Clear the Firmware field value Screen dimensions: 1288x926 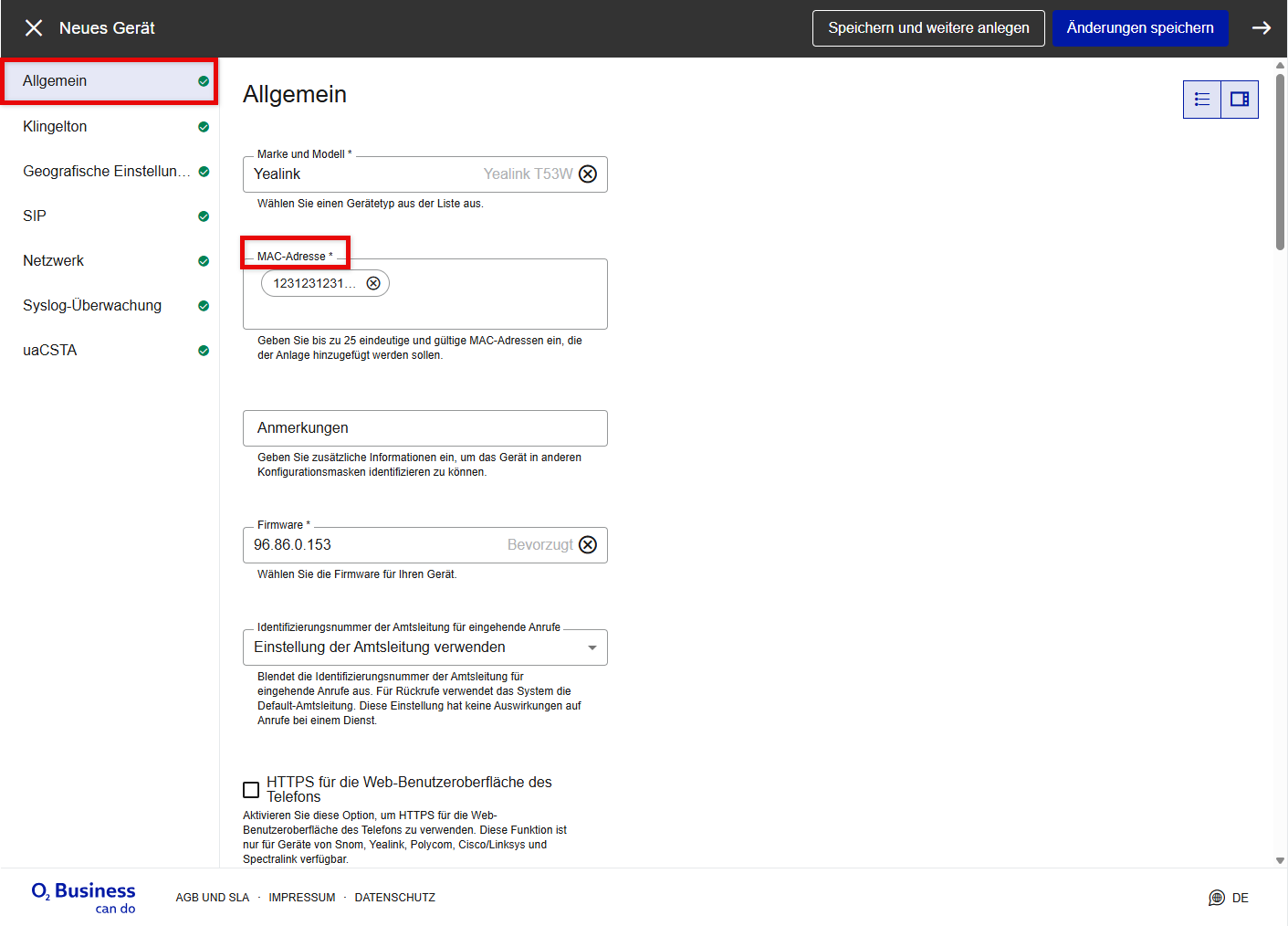tap(588, 545)
